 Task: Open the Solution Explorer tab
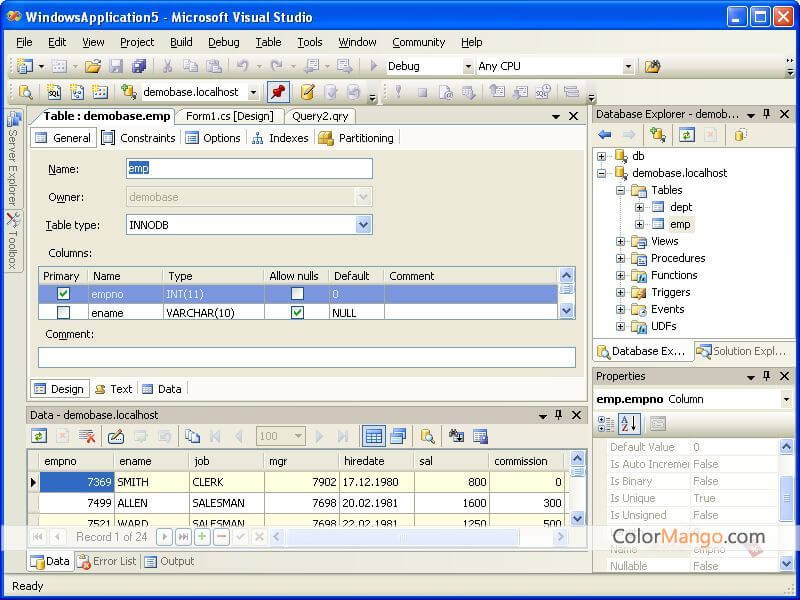(743, 351)
